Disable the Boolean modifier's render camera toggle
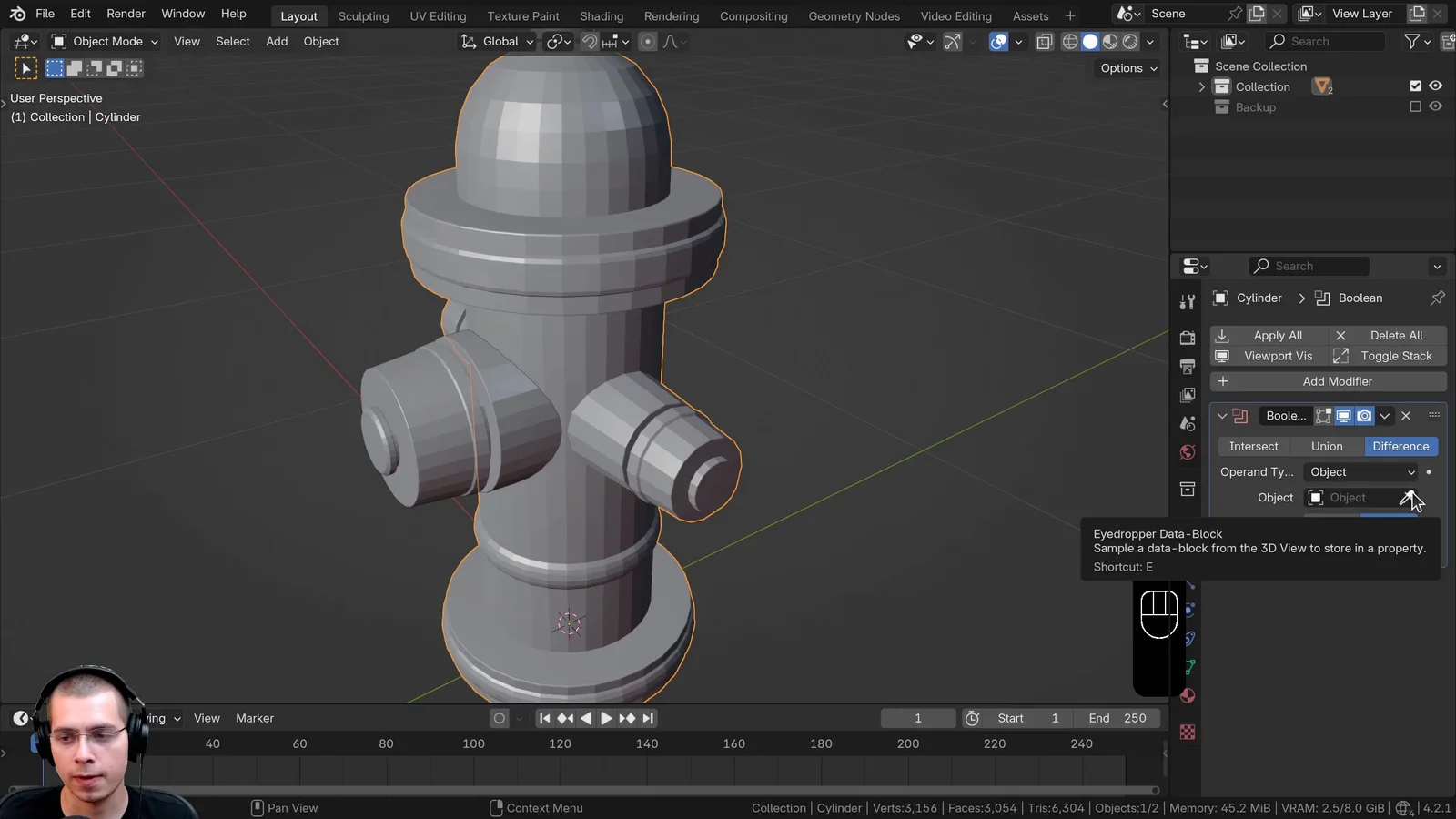Viewport: 1456px width, 819px height. point(1364,416)
